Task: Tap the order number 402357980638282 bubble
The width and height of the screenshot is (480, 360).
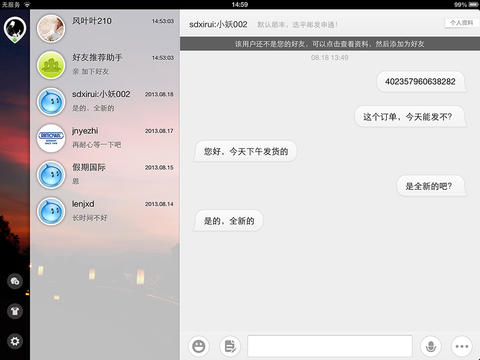Action: tap(421, 82)
